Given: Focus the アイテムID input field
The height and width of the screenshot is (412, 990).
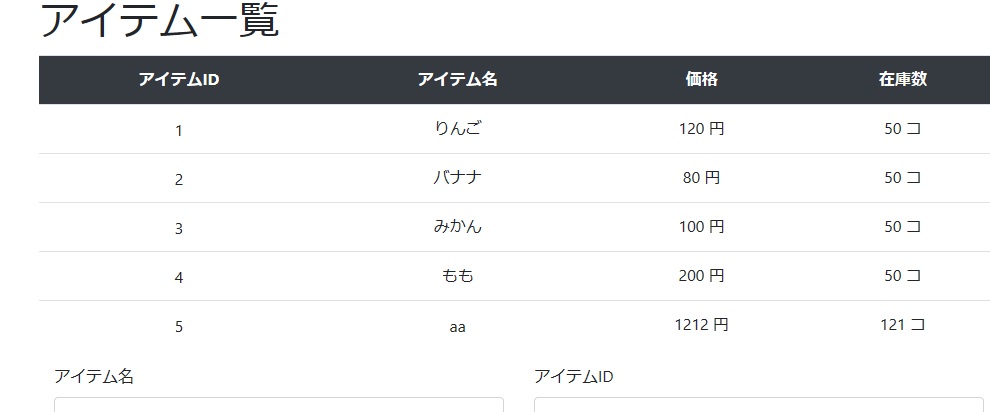Looking at the screenshot, I should [758, 404].
